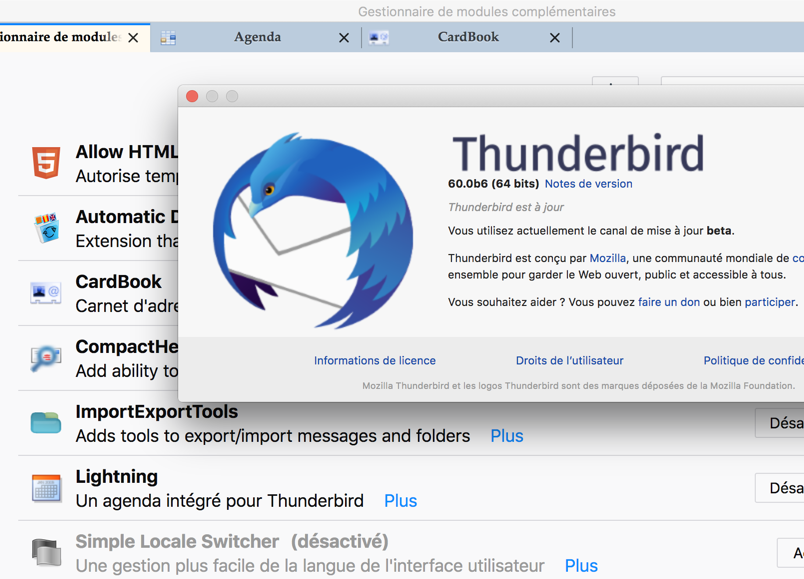Screen dimensions: 804x579
Task: Open Droits de l'utilisateur link
Action: (x=570, y=361)
